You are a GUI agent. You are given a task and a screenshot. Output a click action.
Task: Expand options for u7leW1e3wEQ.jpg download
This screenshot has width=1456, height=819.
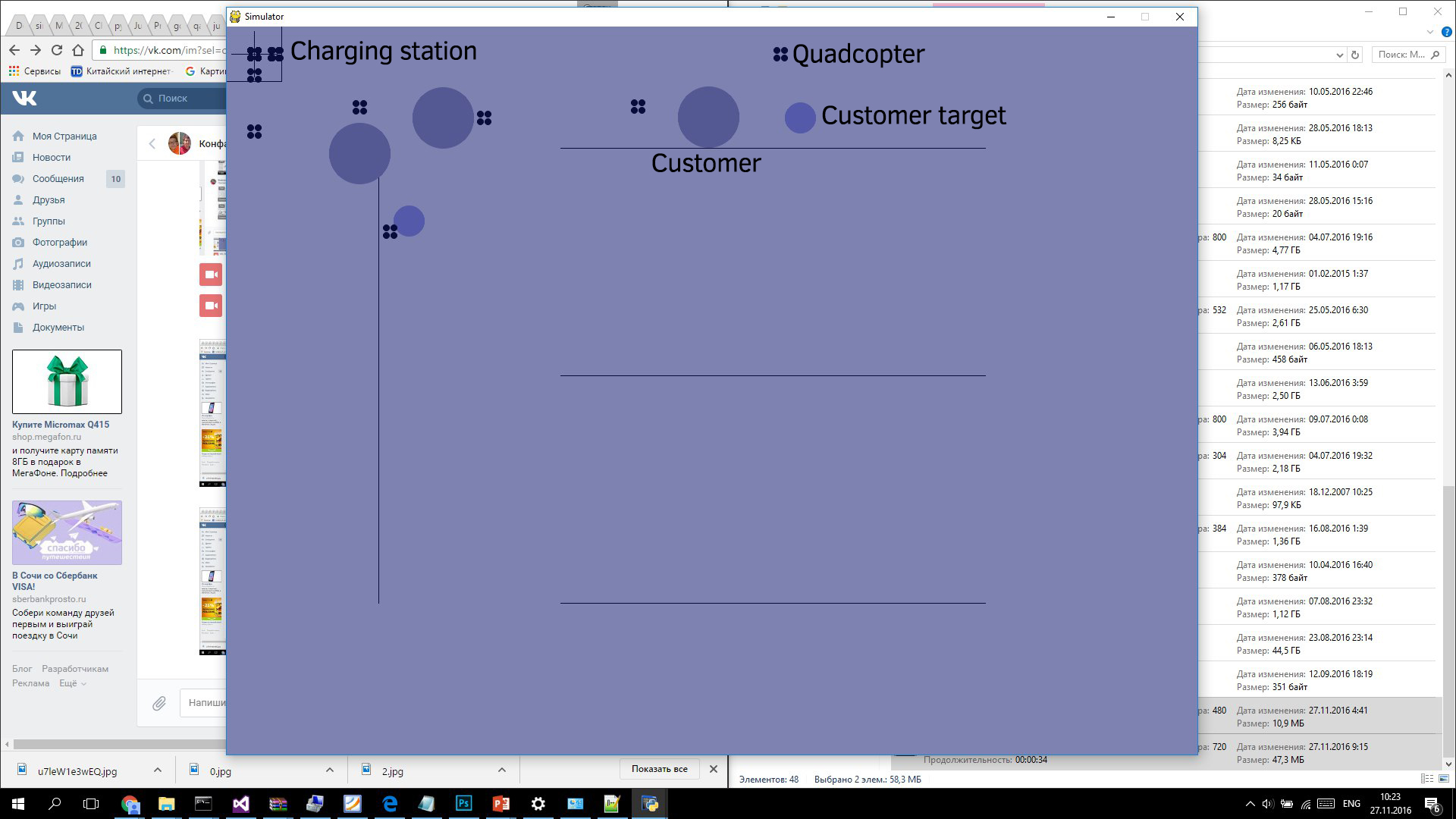coord(158,770)
